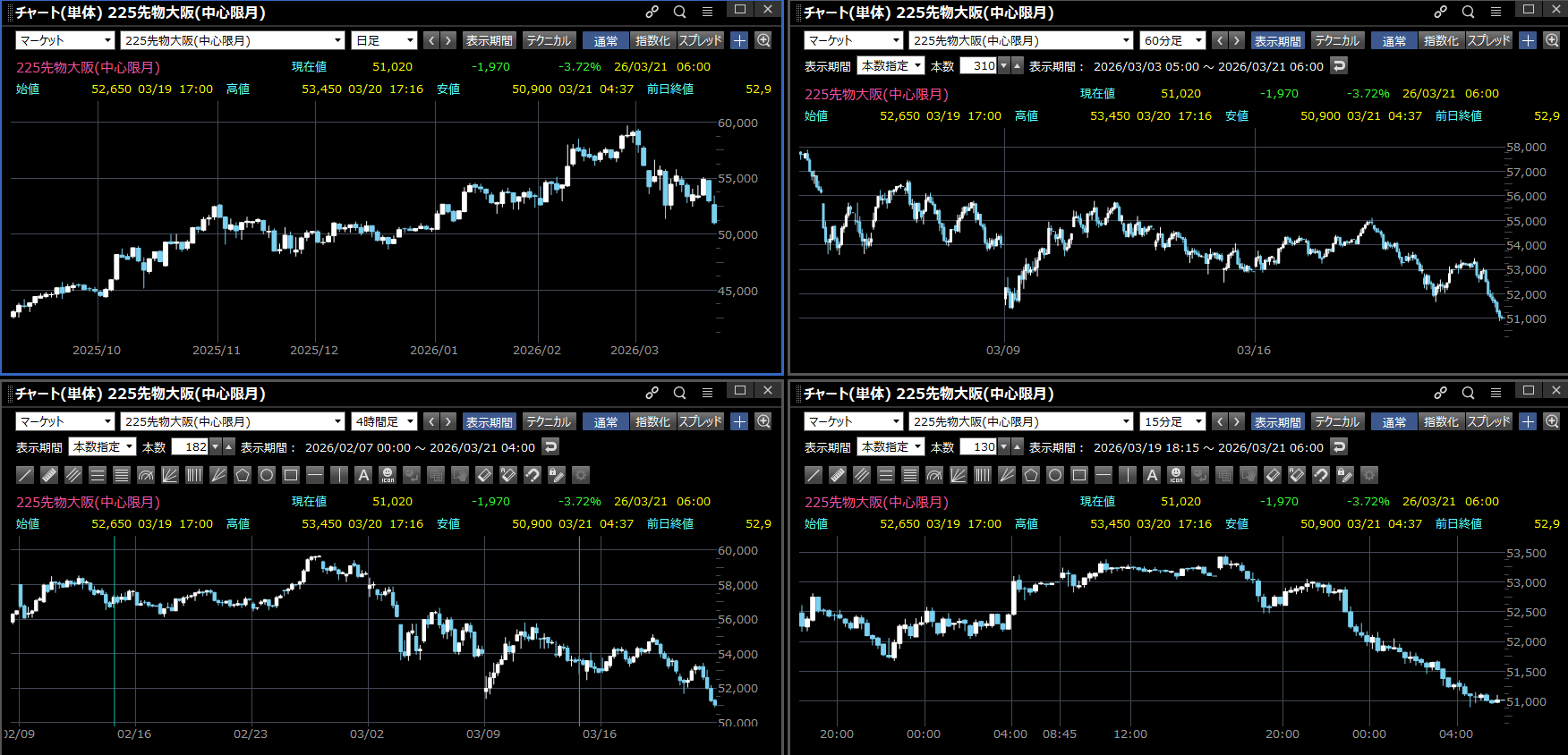The height and width of the screenshot is (755, 1568).
Task: Choose the circle drawing tool in 4時間足 chart
Action: [x=267, y=475]
